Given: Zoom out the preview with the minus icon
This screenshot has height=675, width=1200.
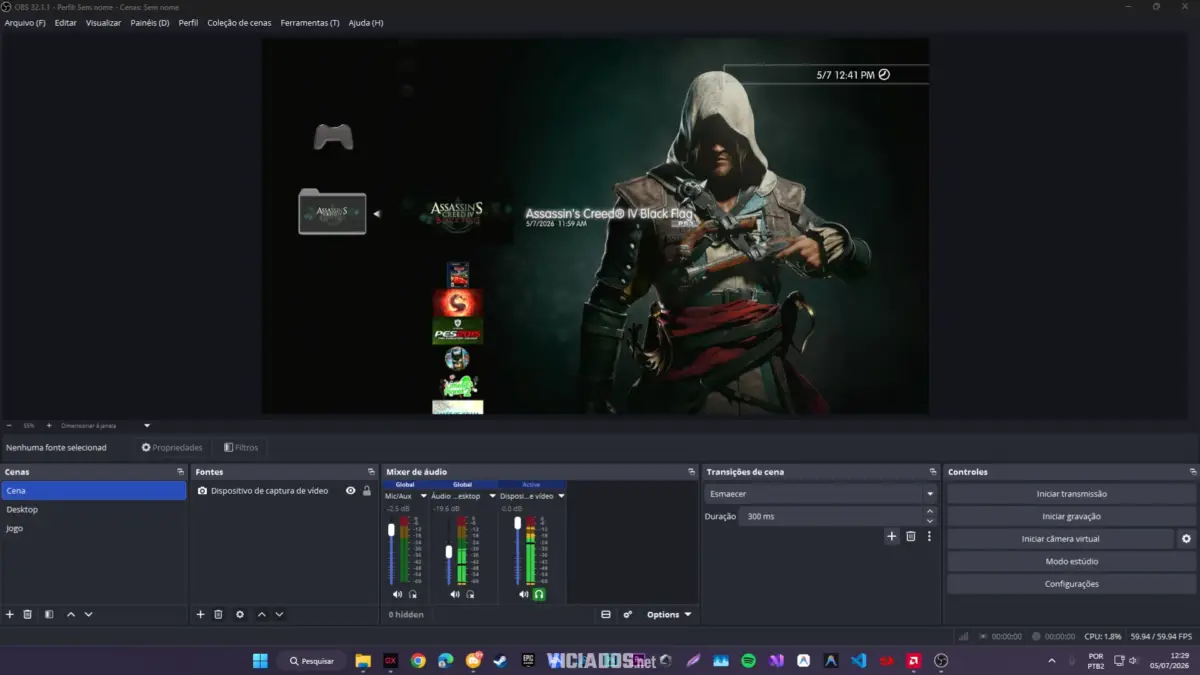Looking at the screenshot, I should pos(9,425).
